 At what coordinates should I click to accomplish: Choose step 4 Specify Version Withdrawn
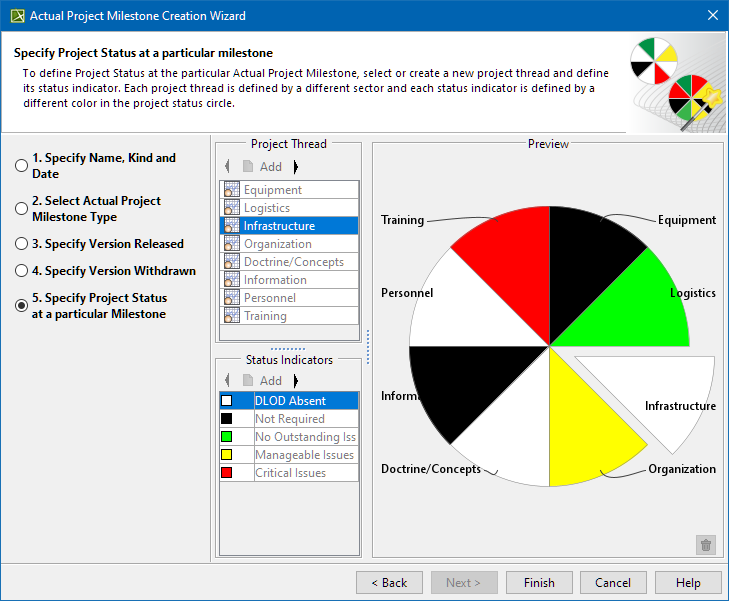[x=21, y=271]
